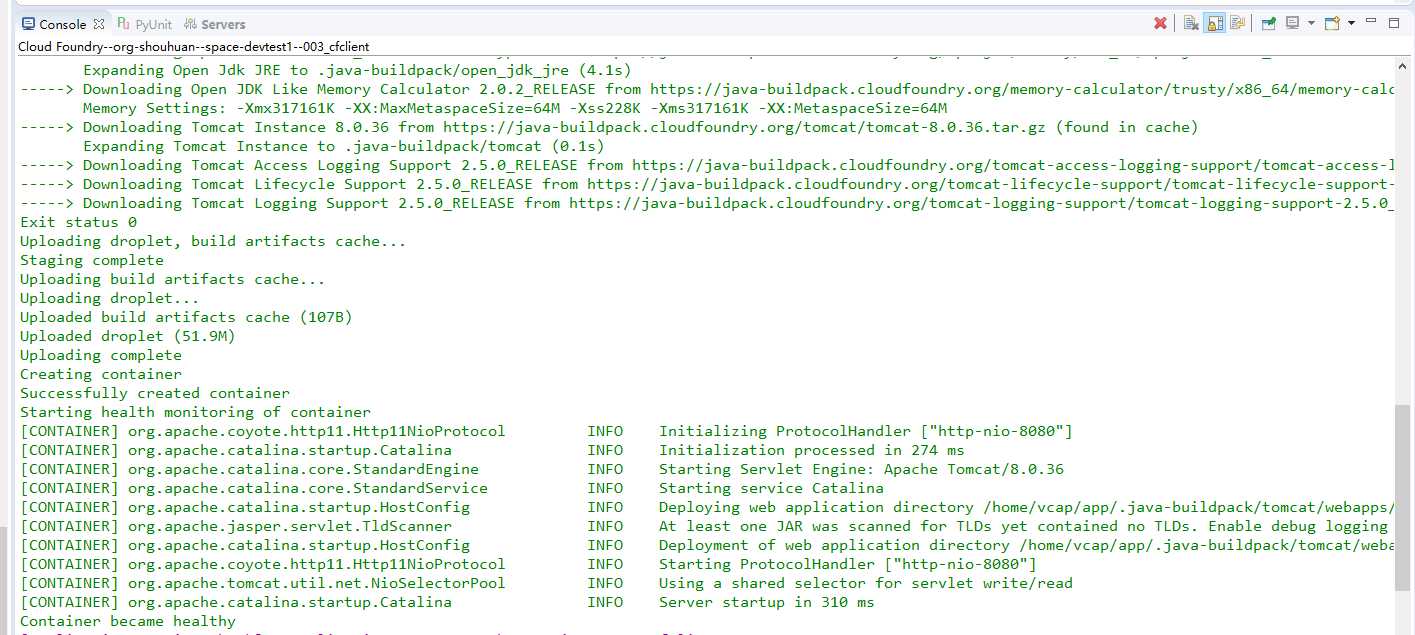Click the 'Memory Settings: -Xmx317161K' line

(x=515, y=108)
